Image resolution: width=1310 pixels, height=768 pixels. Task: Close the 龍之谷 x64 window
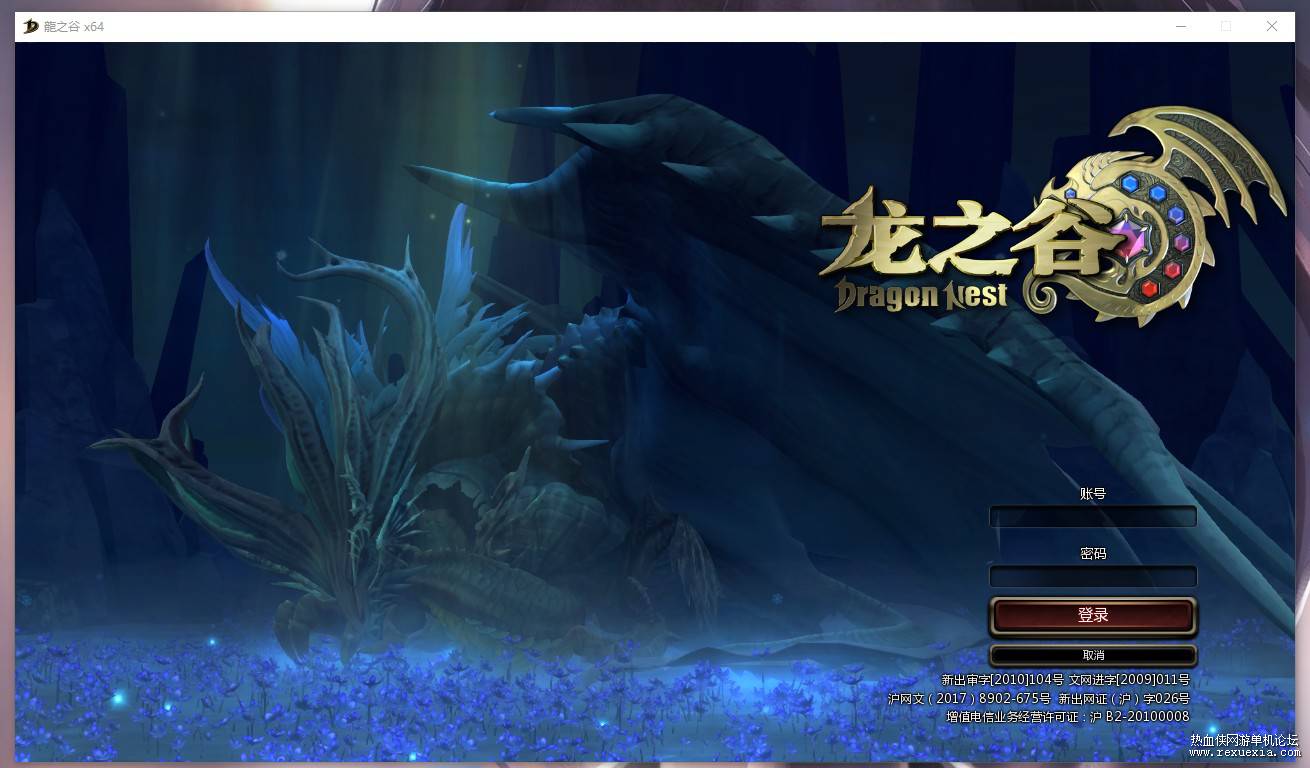click(x=1272, y=27)
